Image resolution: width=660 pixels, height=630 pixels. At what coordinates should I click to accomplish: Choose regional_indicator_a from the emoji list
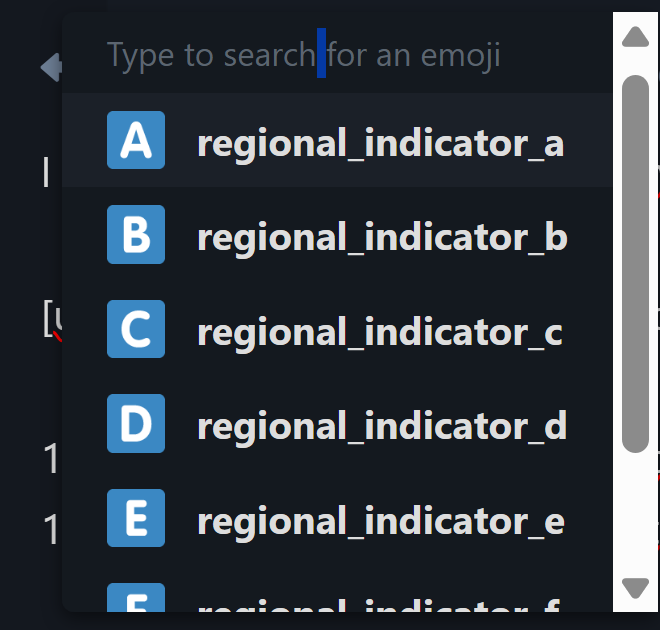click(x=380, y=143)
